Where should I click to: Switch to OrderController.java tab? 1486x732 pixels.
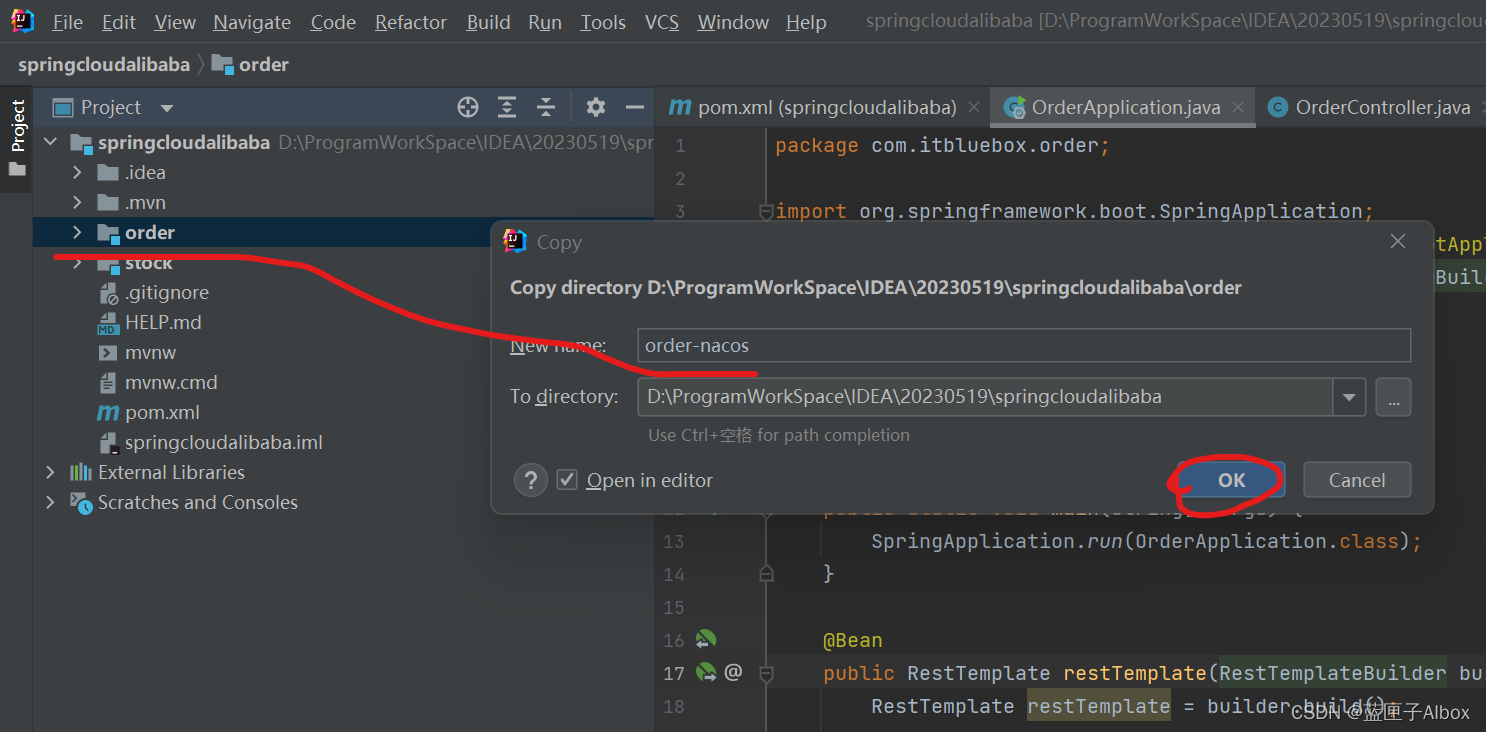coord(1372,107)
